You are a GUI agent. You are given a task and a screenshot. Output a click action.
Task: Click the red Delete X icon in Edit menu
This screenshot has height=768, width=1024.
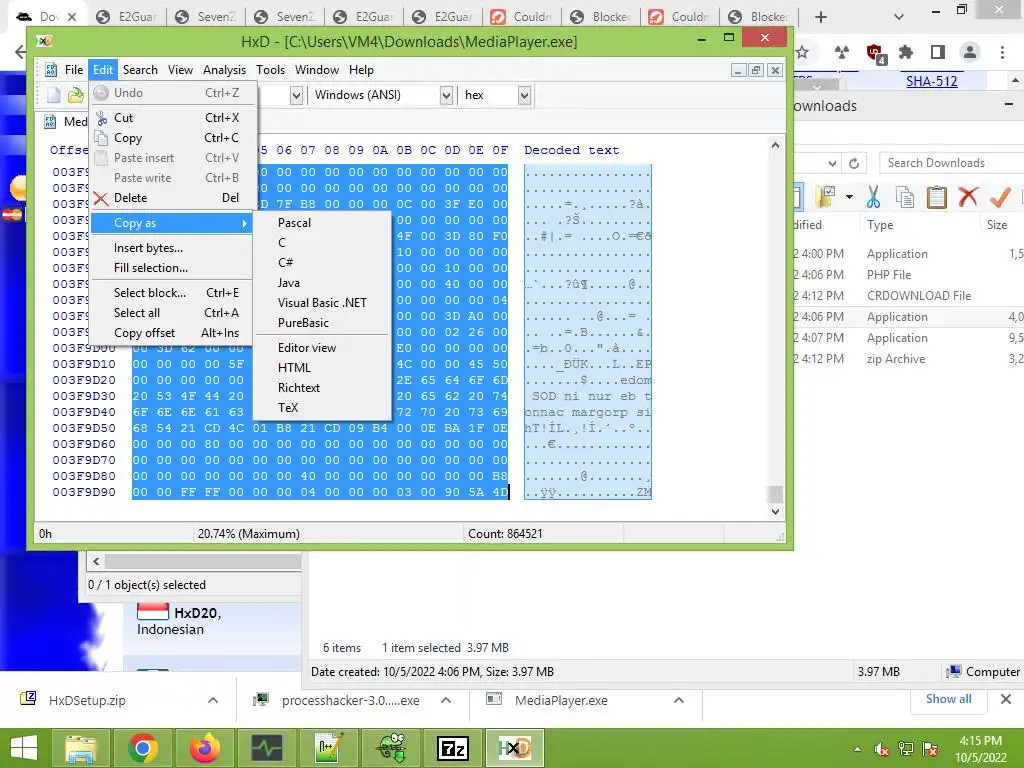(101, 198)
